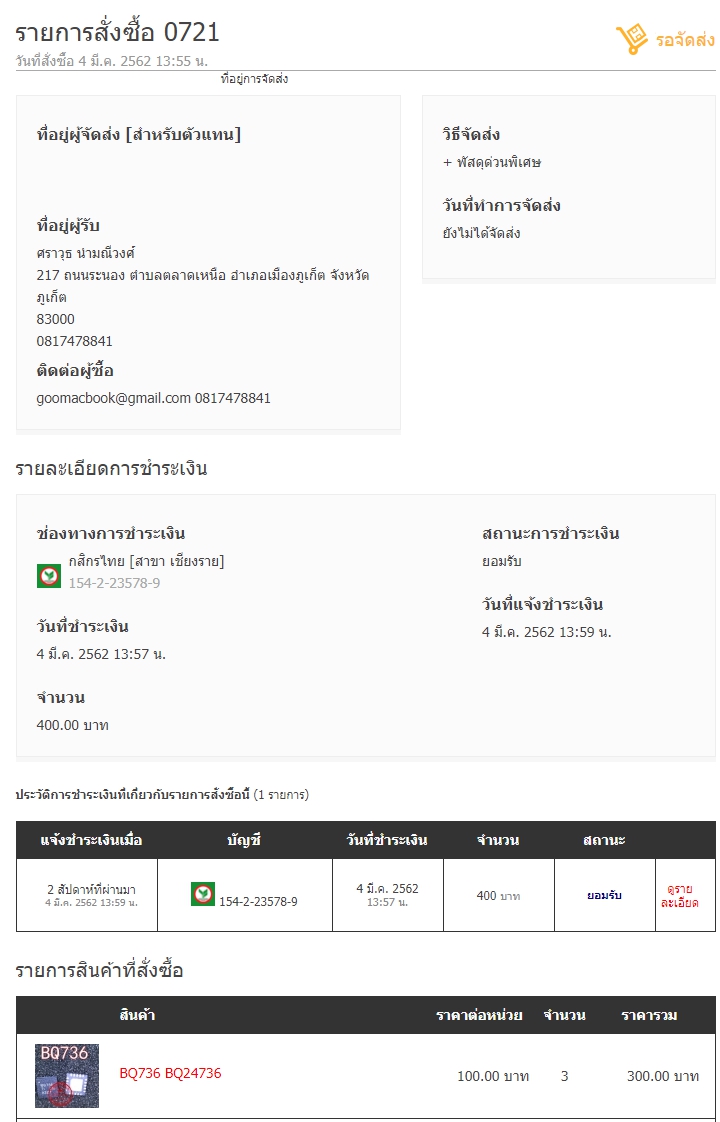
Task: Click the สินค้า column header
Action: point(137,1015)
